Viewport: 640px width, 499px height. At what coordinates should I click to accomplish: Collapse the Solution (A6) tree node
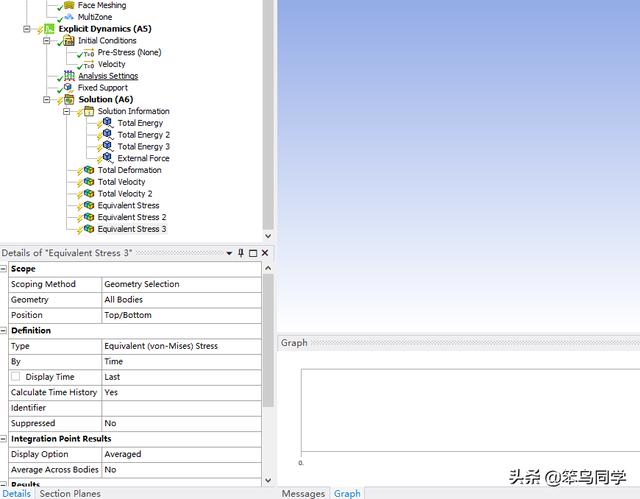click(x=47, y=100)
